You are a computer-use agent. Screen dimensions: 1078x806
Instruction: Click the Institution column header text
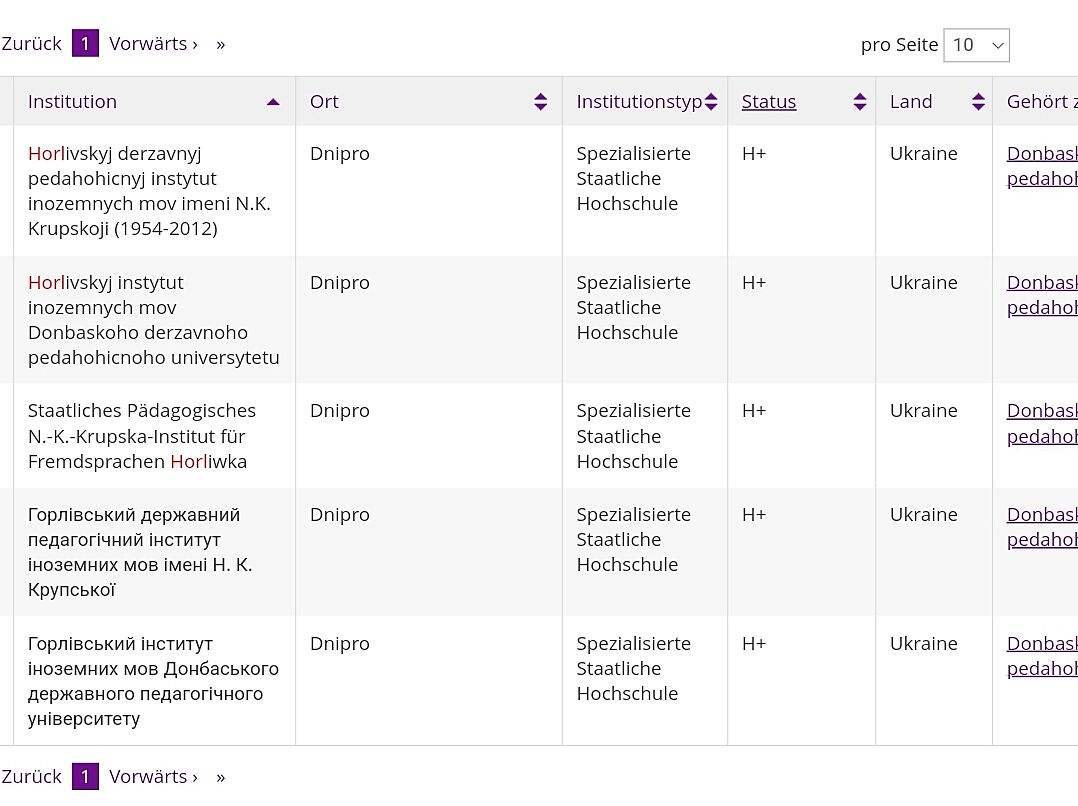[72, 102]
